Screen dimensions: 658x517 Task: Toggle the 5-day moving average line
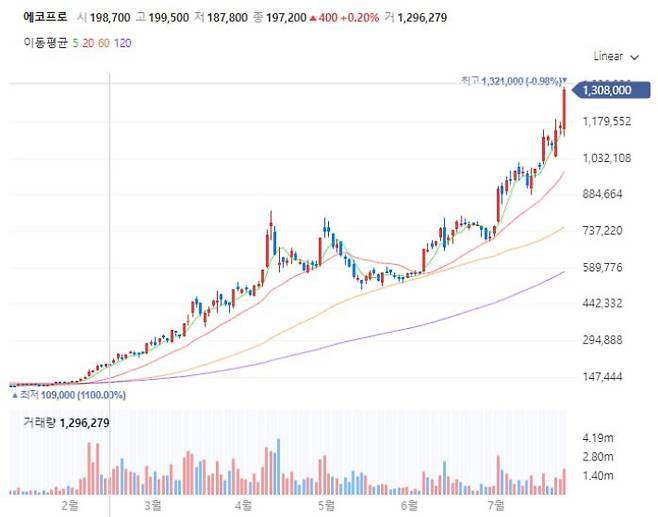click(76, 43)
